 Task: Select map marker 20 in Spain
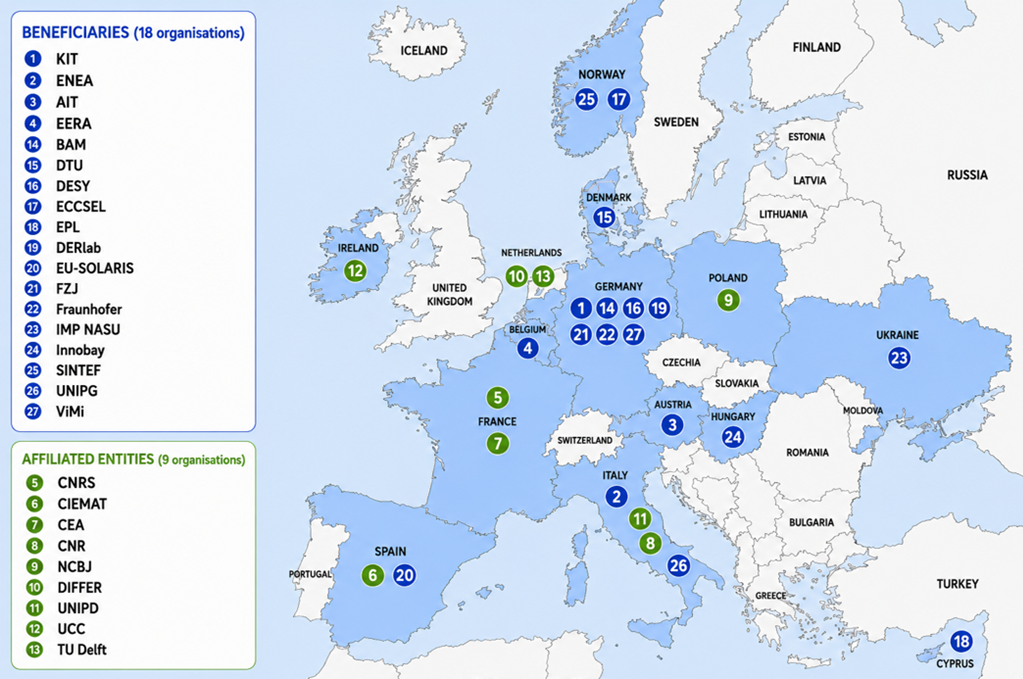[405, 575]
